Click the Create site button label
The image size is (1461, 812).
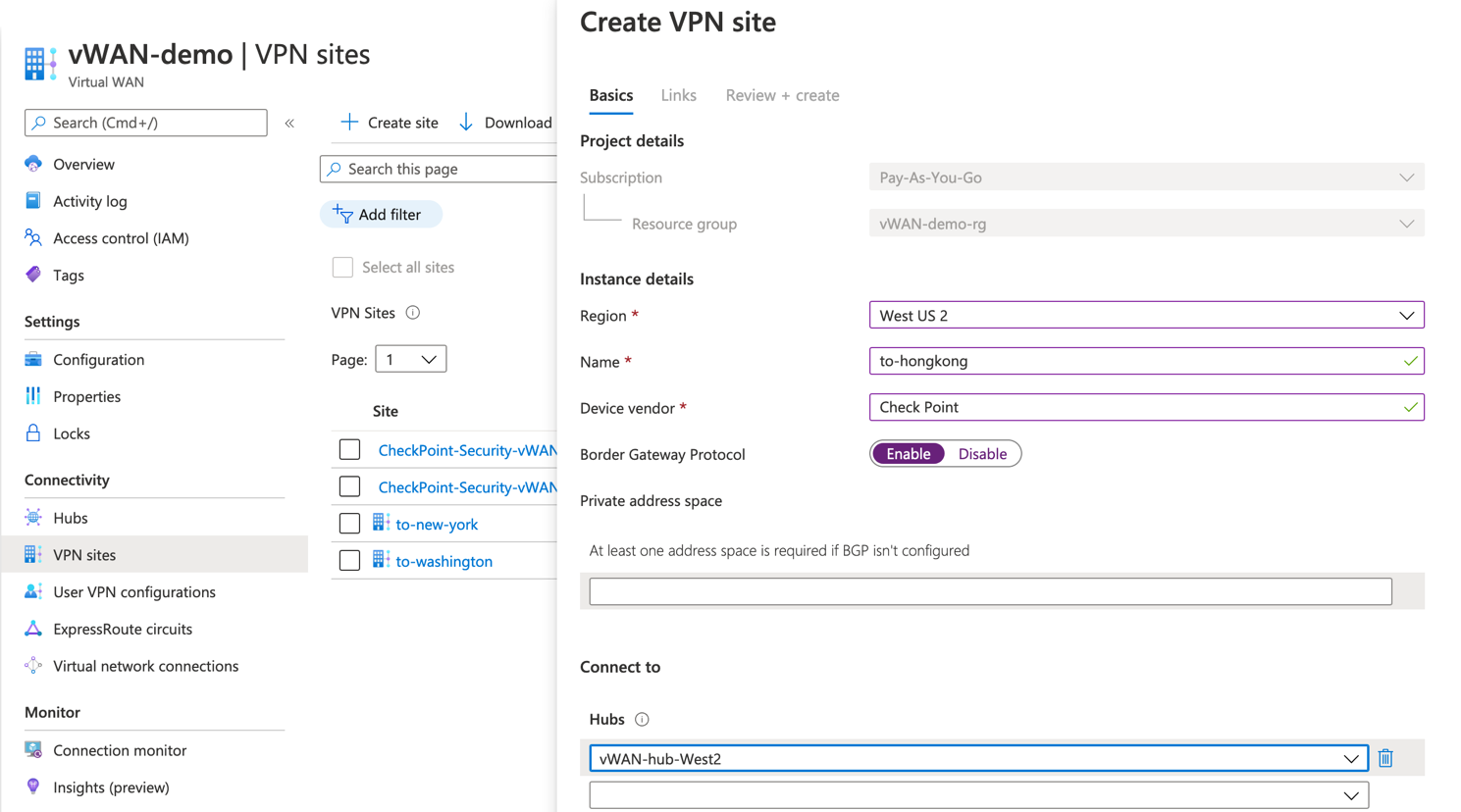tap(402, 123)
